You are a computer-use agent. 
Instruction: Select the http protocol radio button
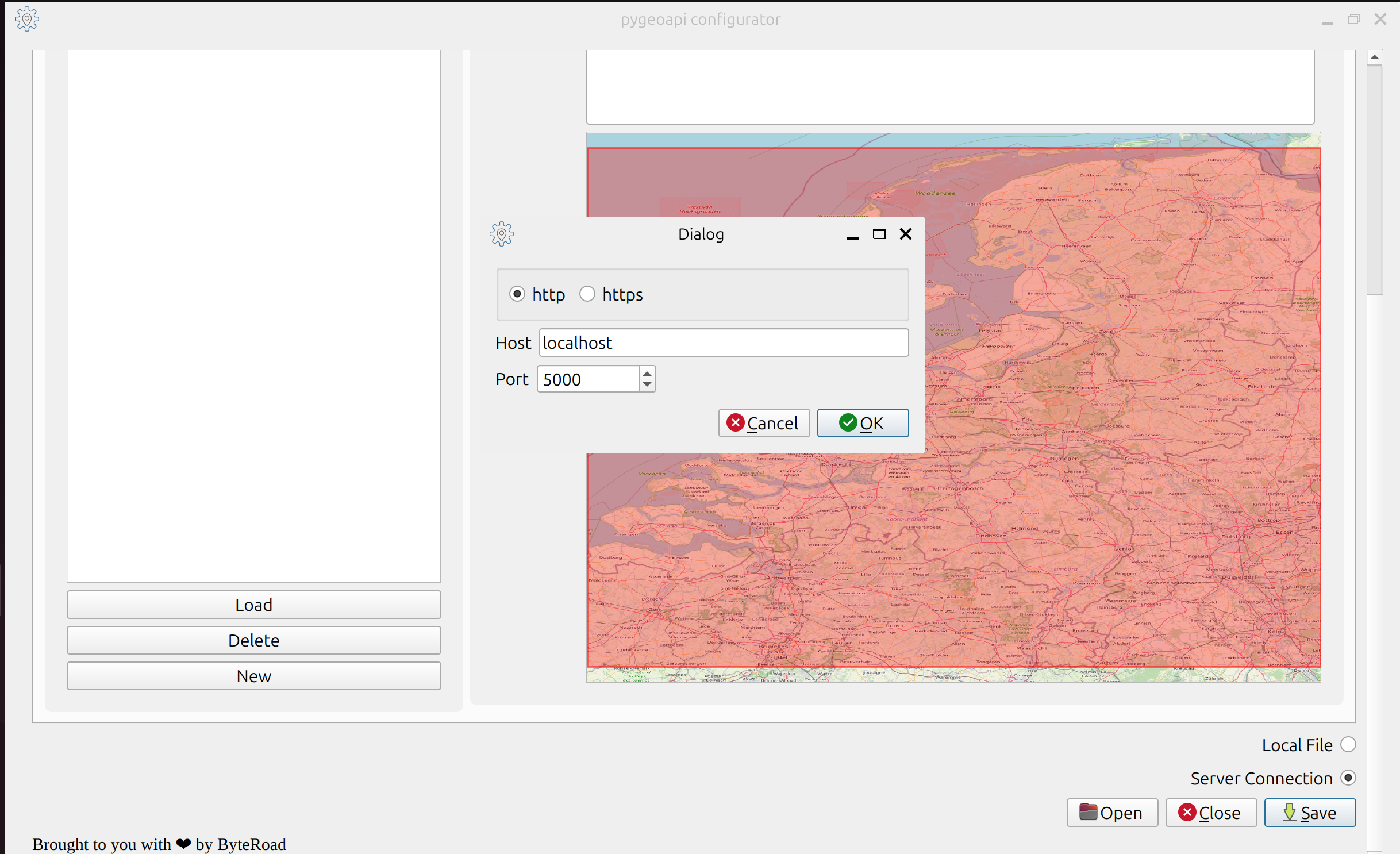(517, 294)
